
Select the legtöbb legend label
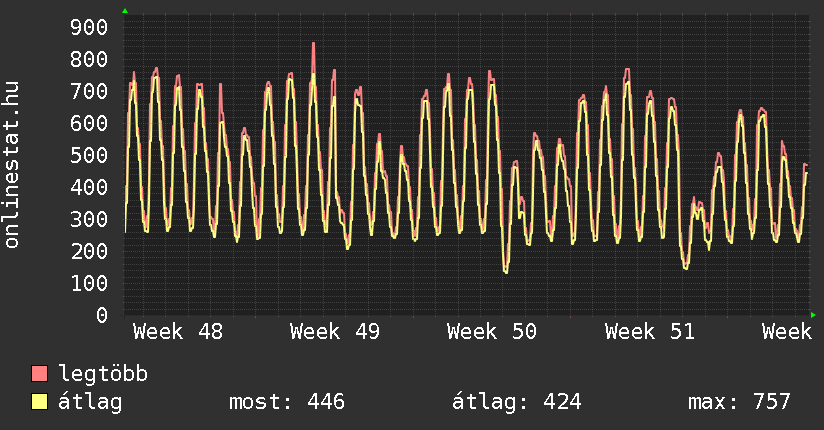[103, 375]
